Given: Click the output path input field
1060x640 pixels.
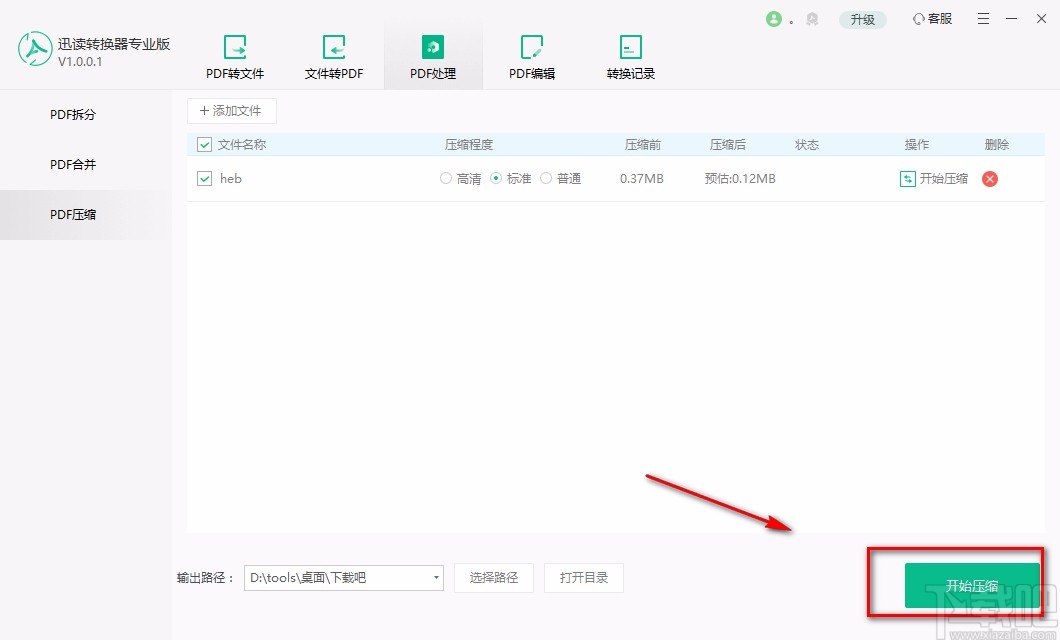Looking at the screenshot, I should click(330, 578).
